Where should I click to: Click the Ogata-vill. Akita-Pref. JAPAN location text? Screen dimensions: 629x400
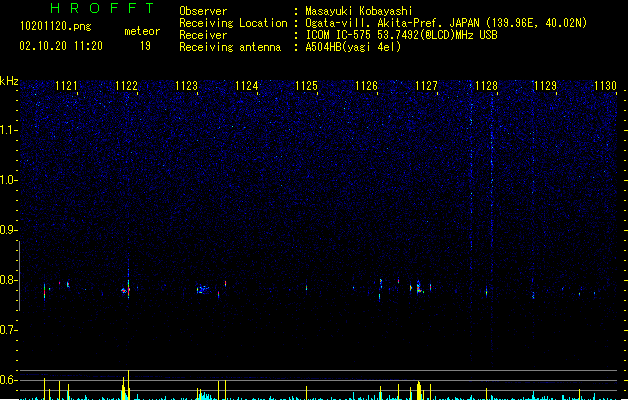click(x=446, y=23)
